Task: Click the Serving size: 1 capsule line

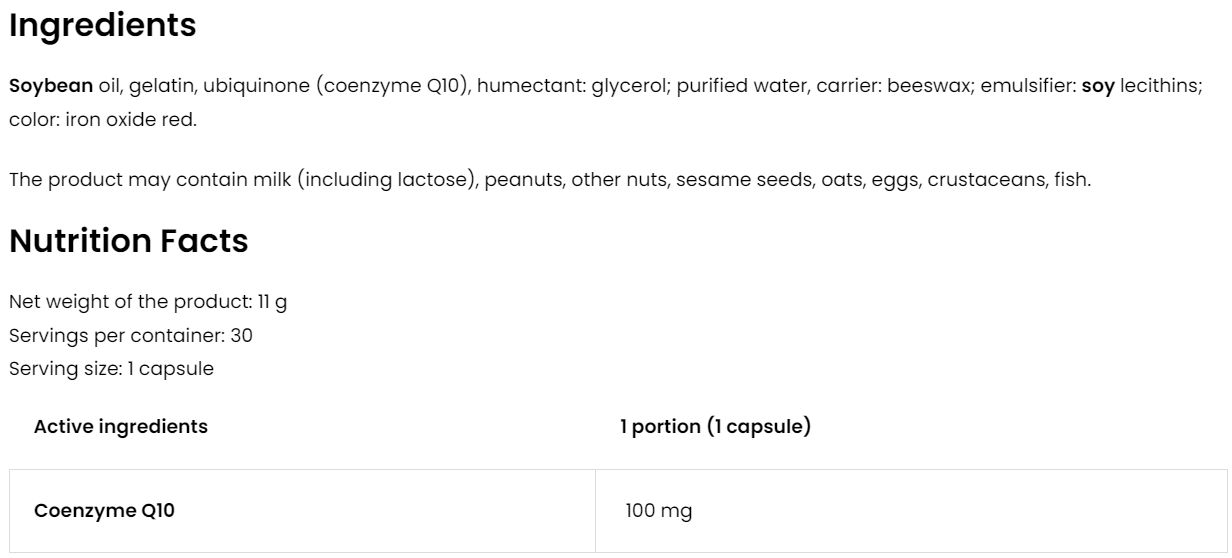Action: [x=111, y=368]
